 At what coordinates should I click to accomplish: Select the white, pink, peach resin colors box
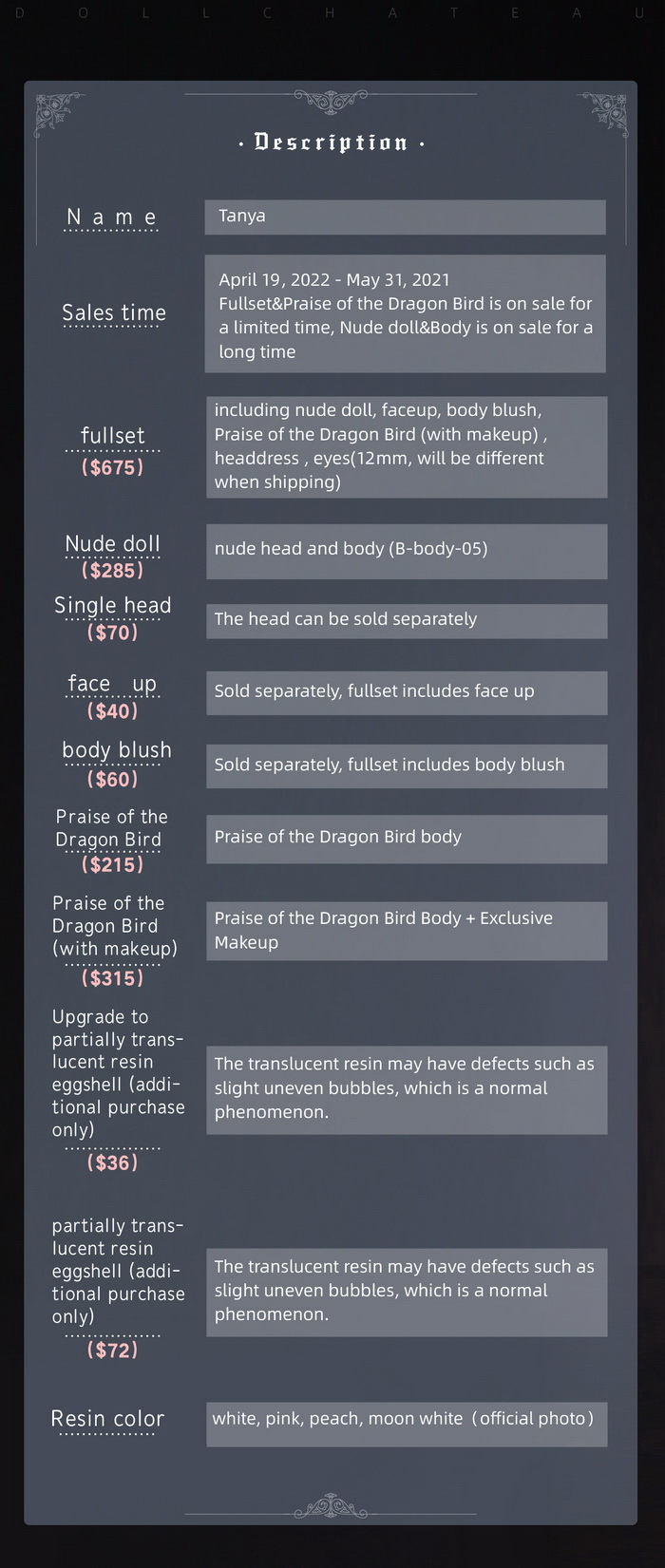pos(407,1425)
